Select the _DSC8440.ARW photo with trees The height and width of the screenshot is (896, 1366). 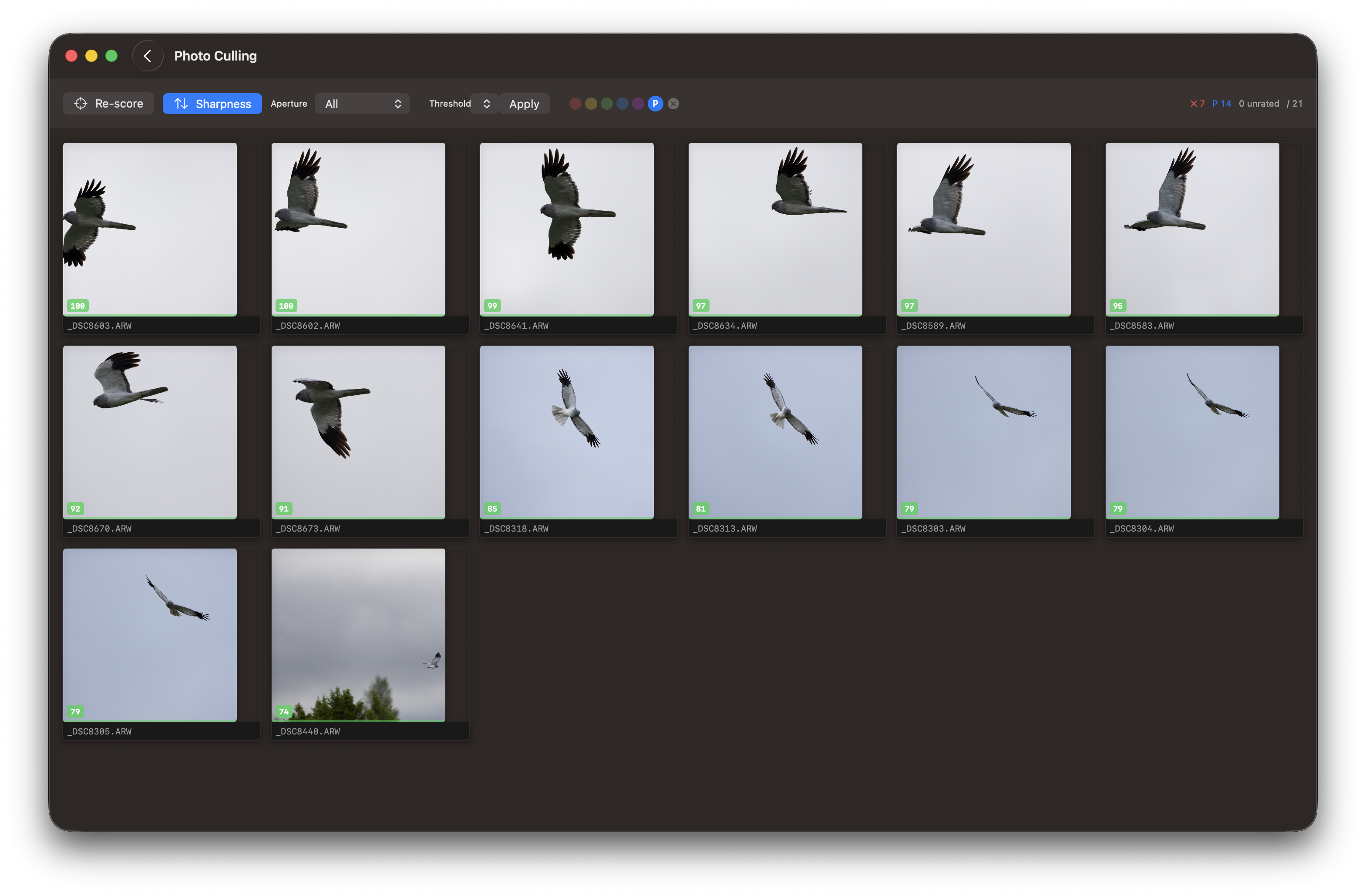(x=358, y=634)
